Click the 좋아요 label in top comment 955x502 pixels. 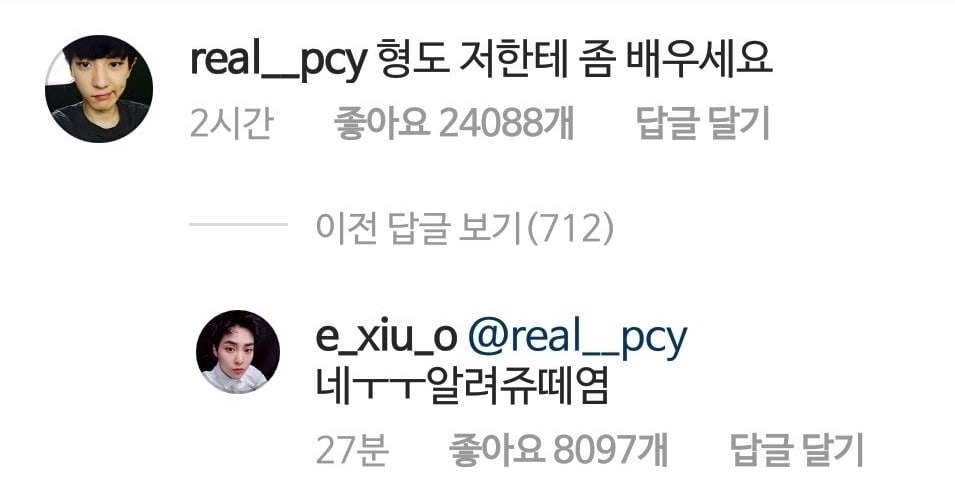[382, 123]
